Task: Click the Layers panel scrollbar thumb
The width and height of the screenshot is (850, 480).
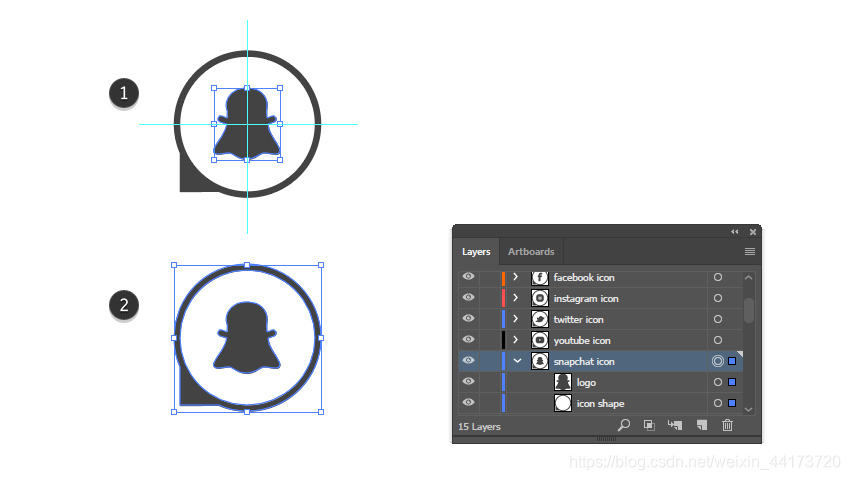Action: [x=749, y=310]
